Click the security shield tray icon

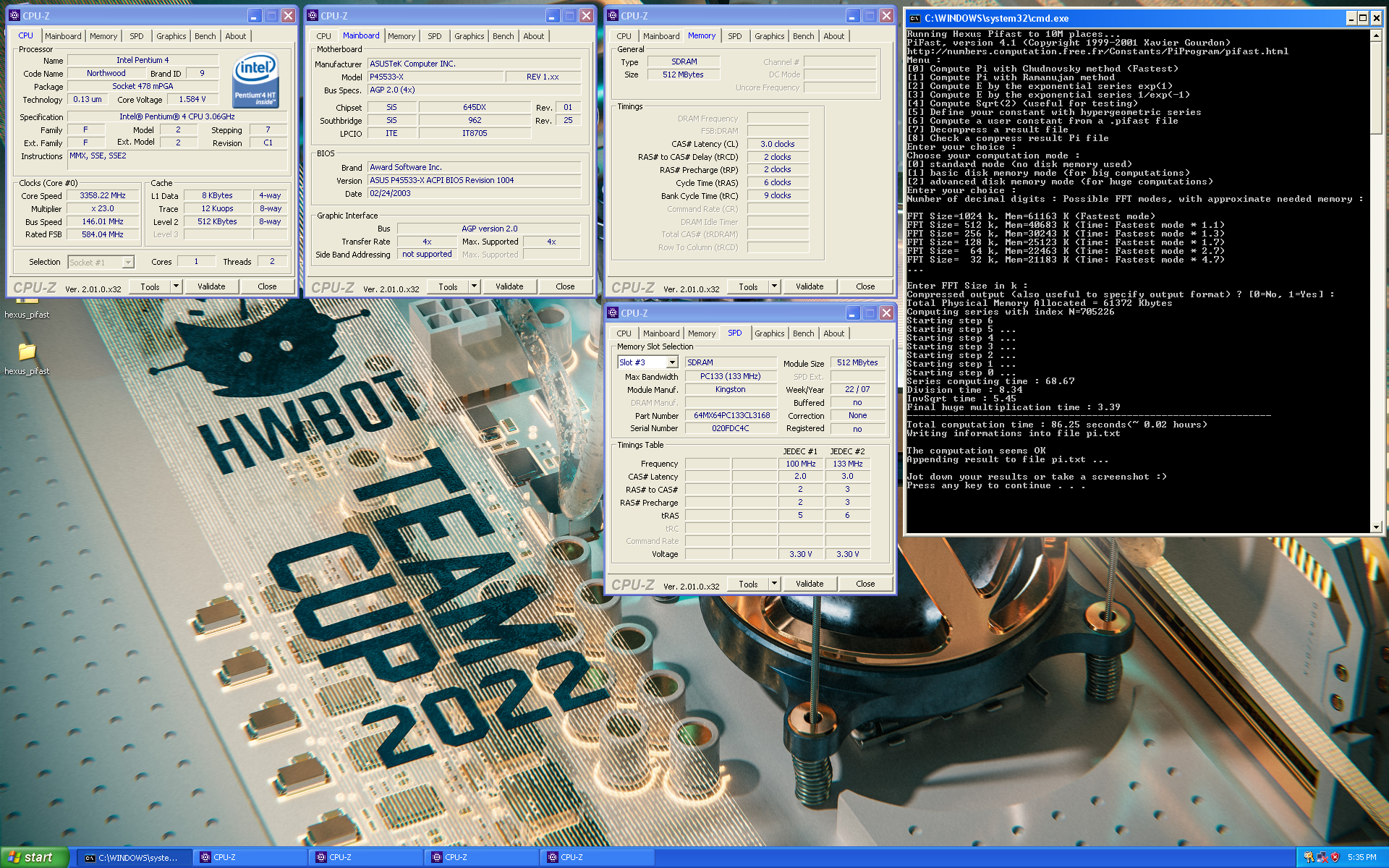[x=1335, y=857]
